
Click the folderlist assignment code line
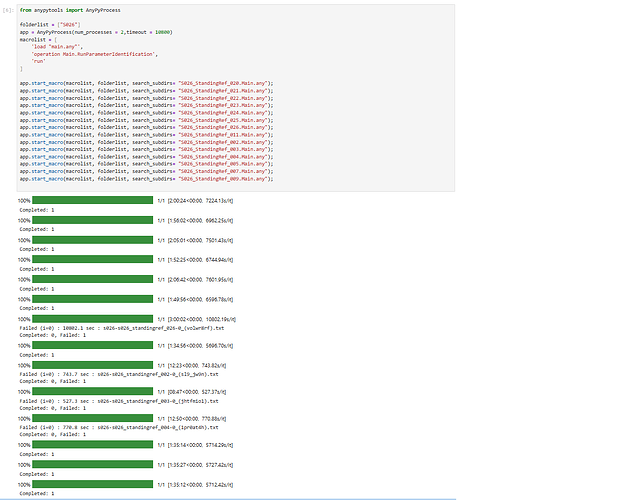coord(48,24)
